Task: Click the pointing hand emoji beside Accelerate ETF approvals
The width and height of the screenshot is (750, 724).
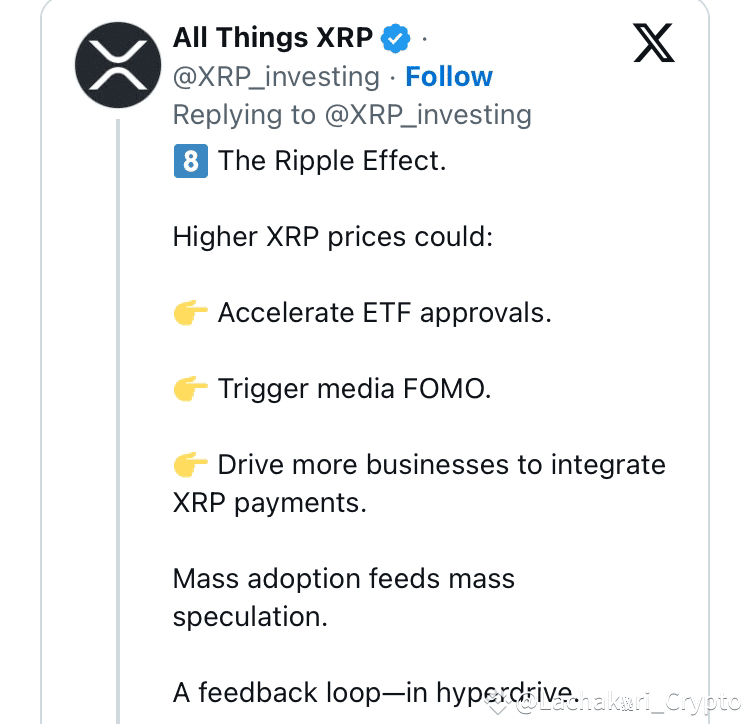Action: tap(190, 313)
